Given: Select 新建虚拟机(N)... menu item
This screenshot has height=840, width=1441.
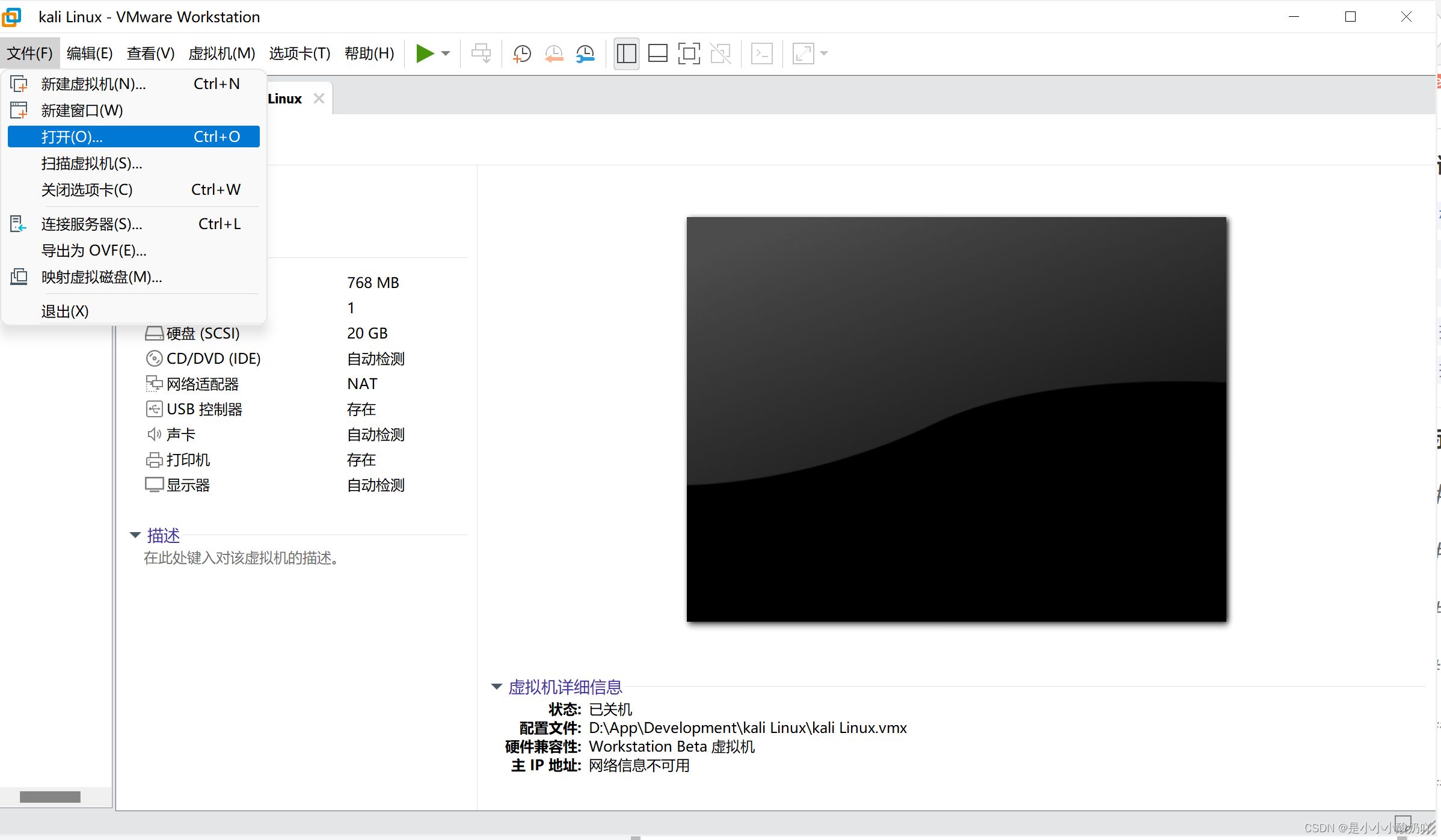Looking at the screenshot, I should 134,84.
